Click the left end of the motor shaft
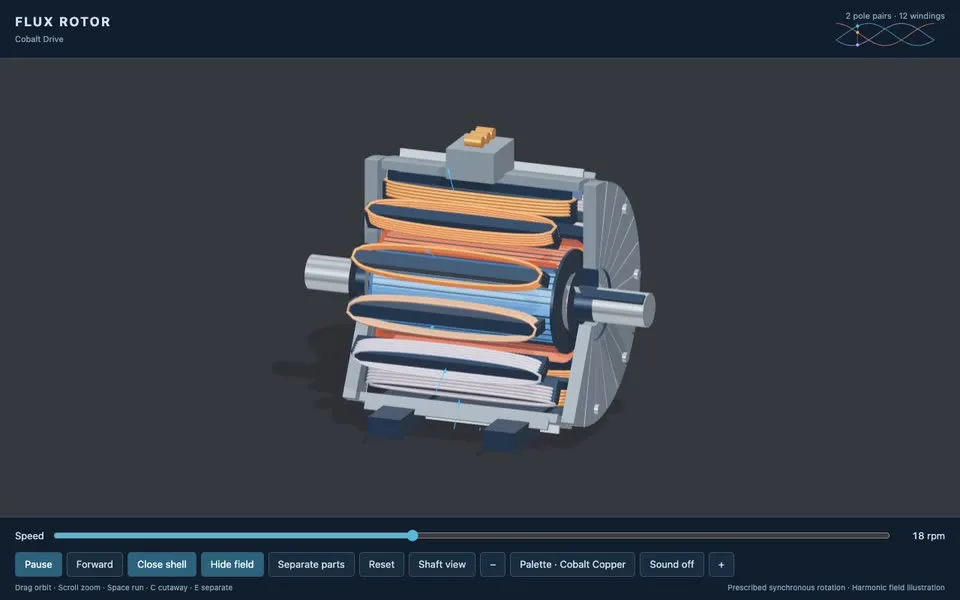The height and width of the screenshot is (600, 960). pos(328,273)
